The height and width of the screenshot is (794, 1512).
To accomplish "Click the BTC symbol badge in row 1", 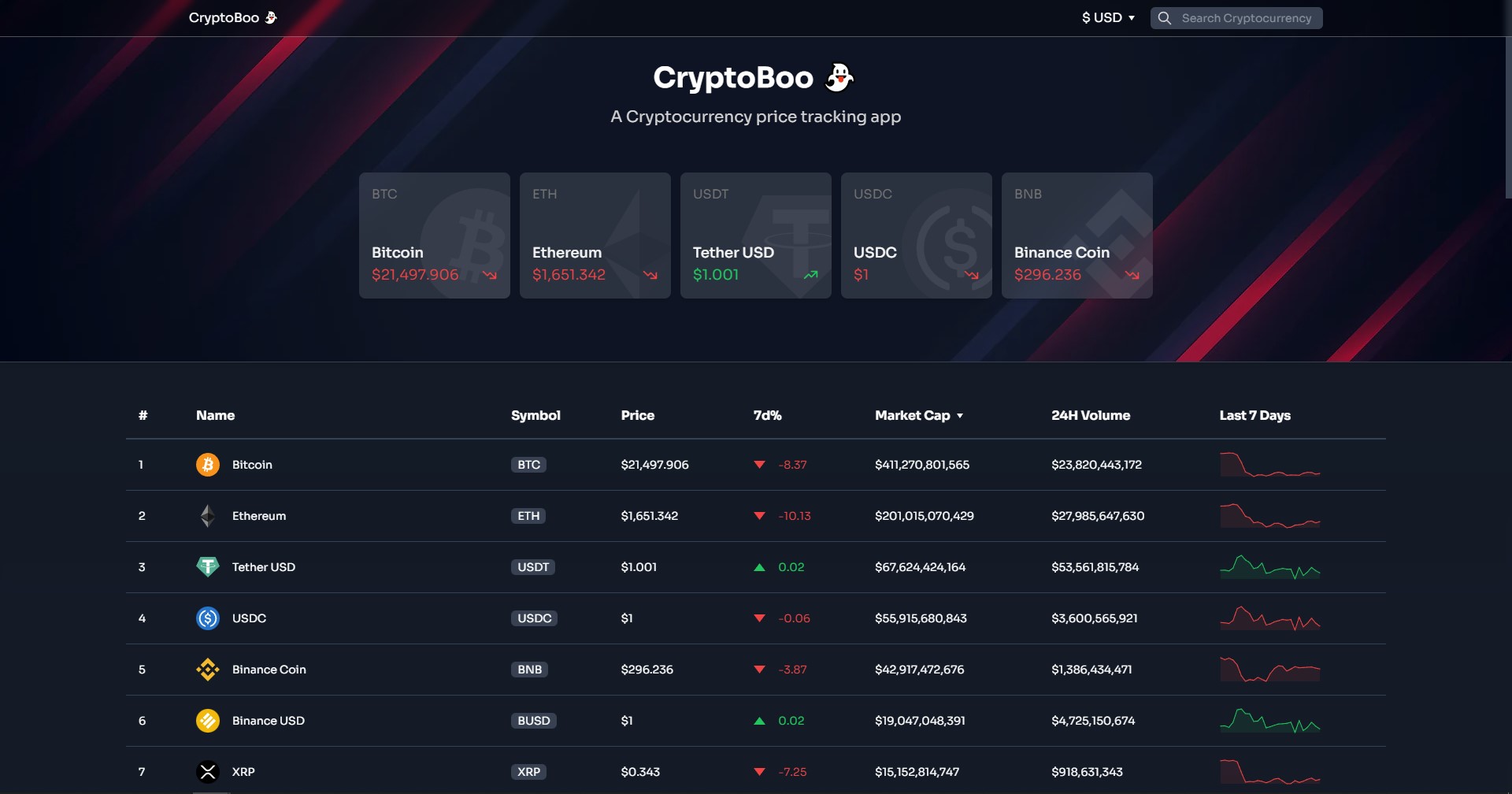I will coord(528,465).
